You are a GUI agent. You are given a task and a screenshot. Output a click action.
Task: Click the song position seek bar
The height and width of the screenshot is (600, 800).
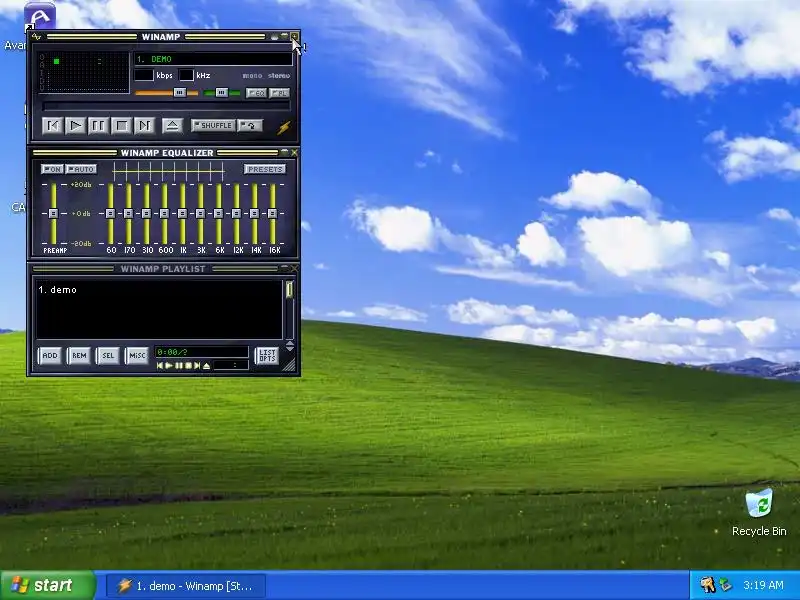[x=167, y=107]
